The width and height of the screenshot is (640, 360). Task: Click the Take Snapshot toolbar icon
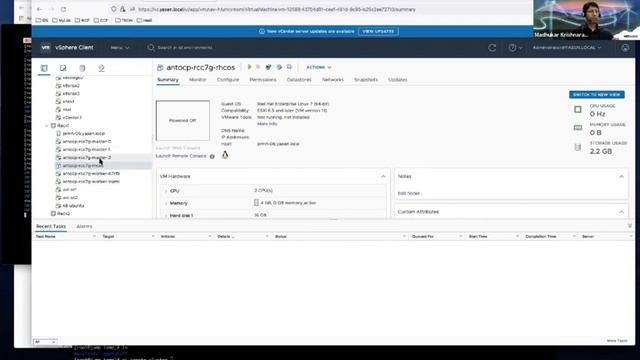[x=289, y=67]
